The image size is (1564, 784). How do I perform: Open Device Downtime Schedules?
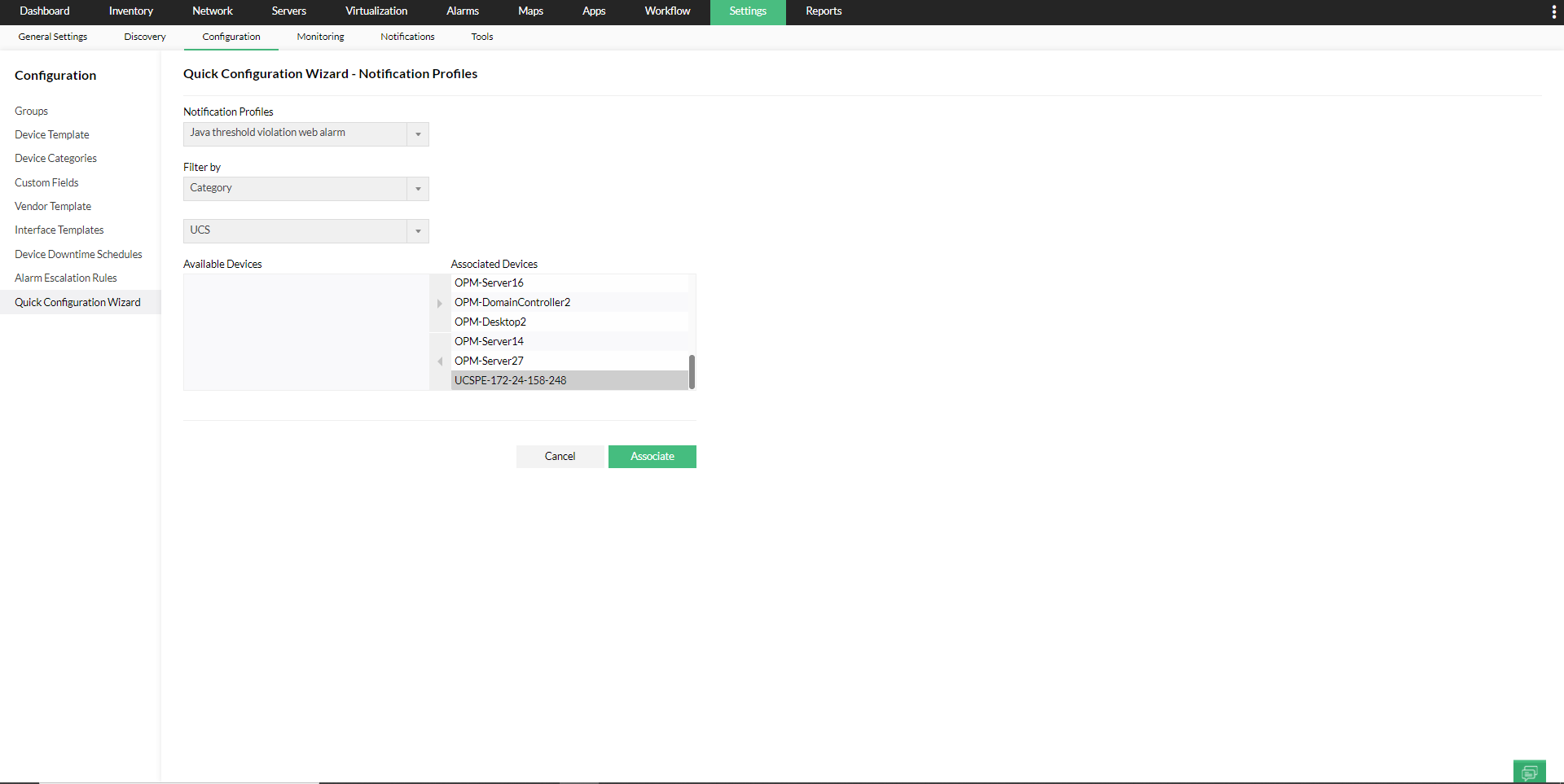[x=78, y=254]
